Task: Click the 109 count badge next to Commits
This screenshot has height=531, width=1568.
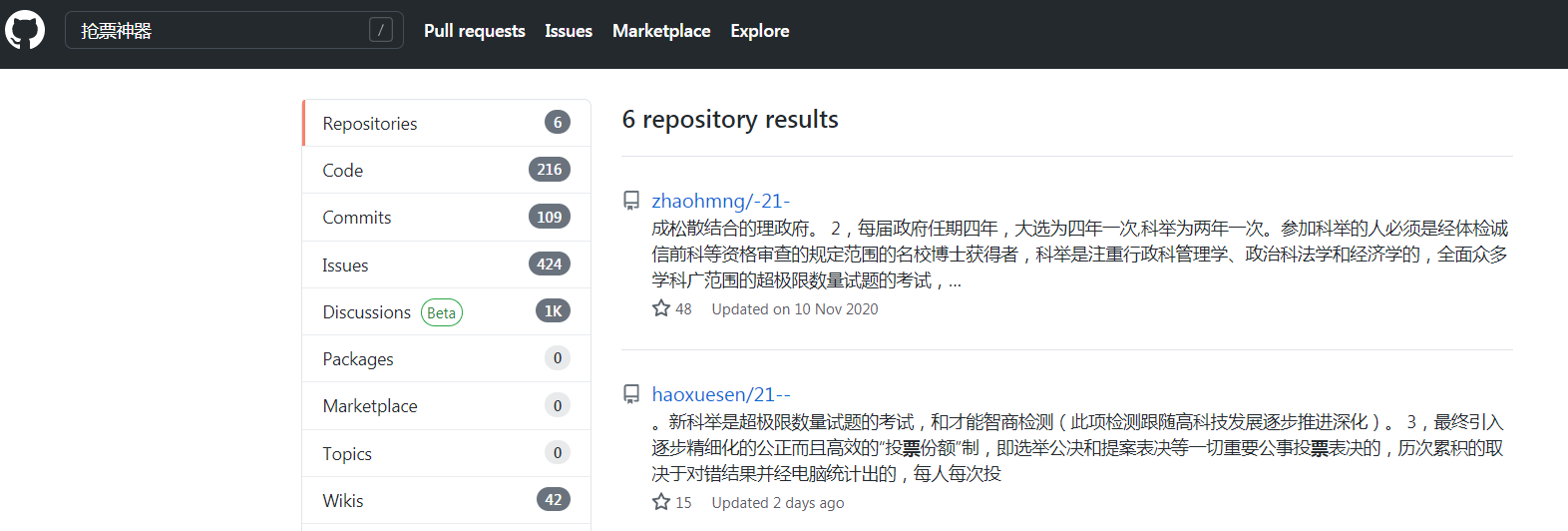Action: point(550,217)
